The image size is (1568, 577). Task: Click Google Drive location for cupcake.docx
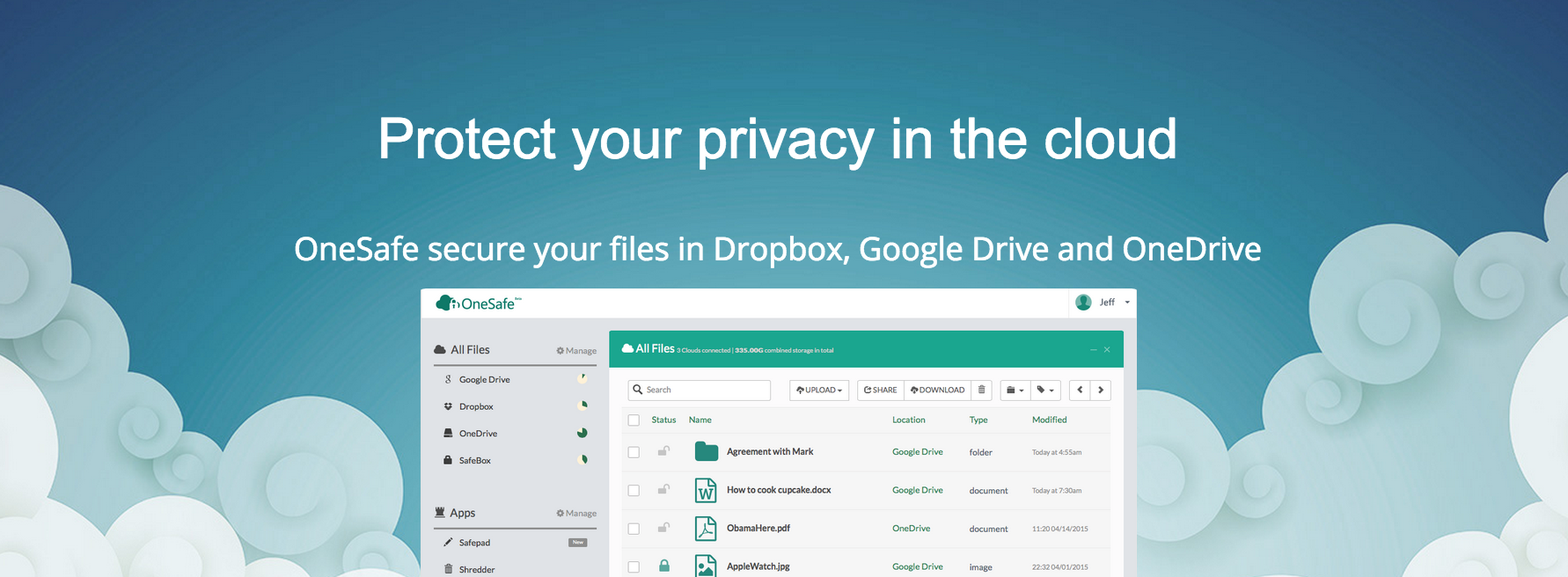[x=918, y=491]
